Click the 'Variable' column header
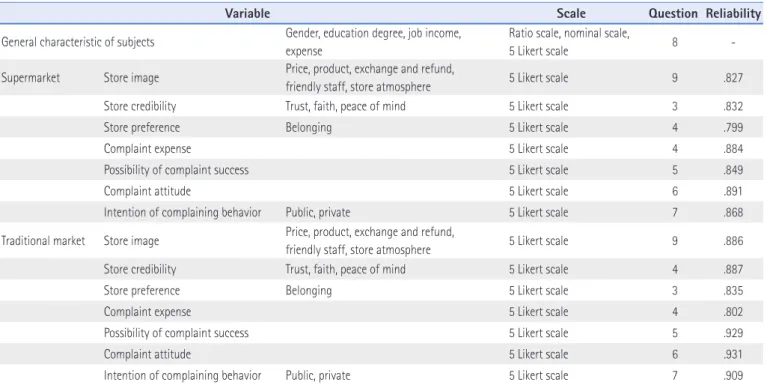 click(x=247, y=13)
